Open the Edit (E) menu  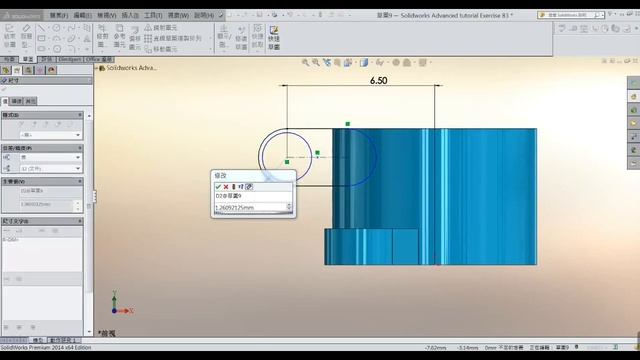(x=82, y=16)
